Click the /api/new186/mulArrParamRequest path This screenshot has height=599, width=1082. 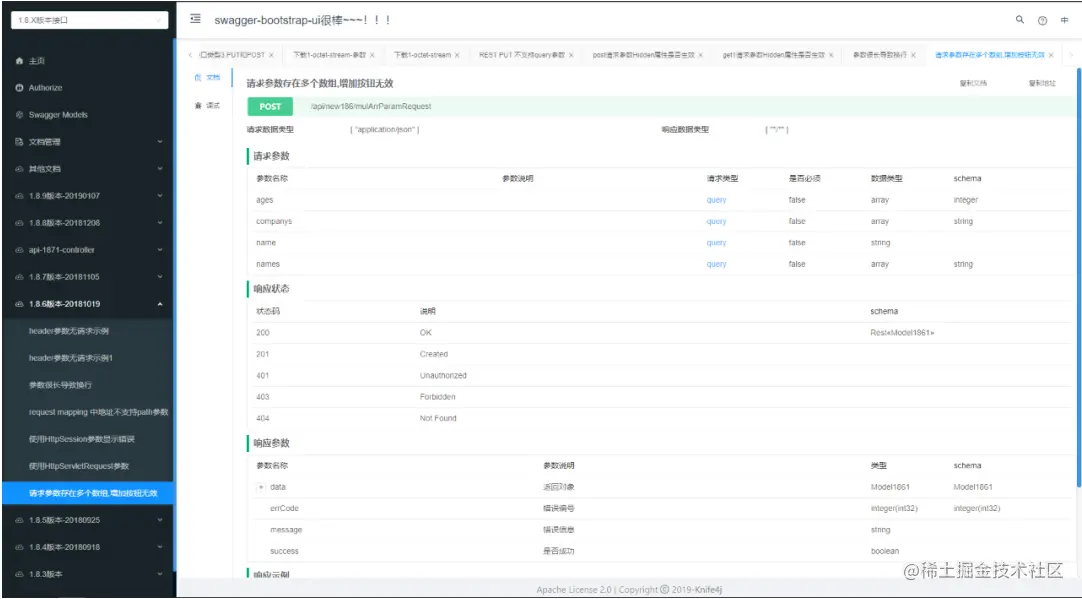pyautogui.click(x=371, y=106)
